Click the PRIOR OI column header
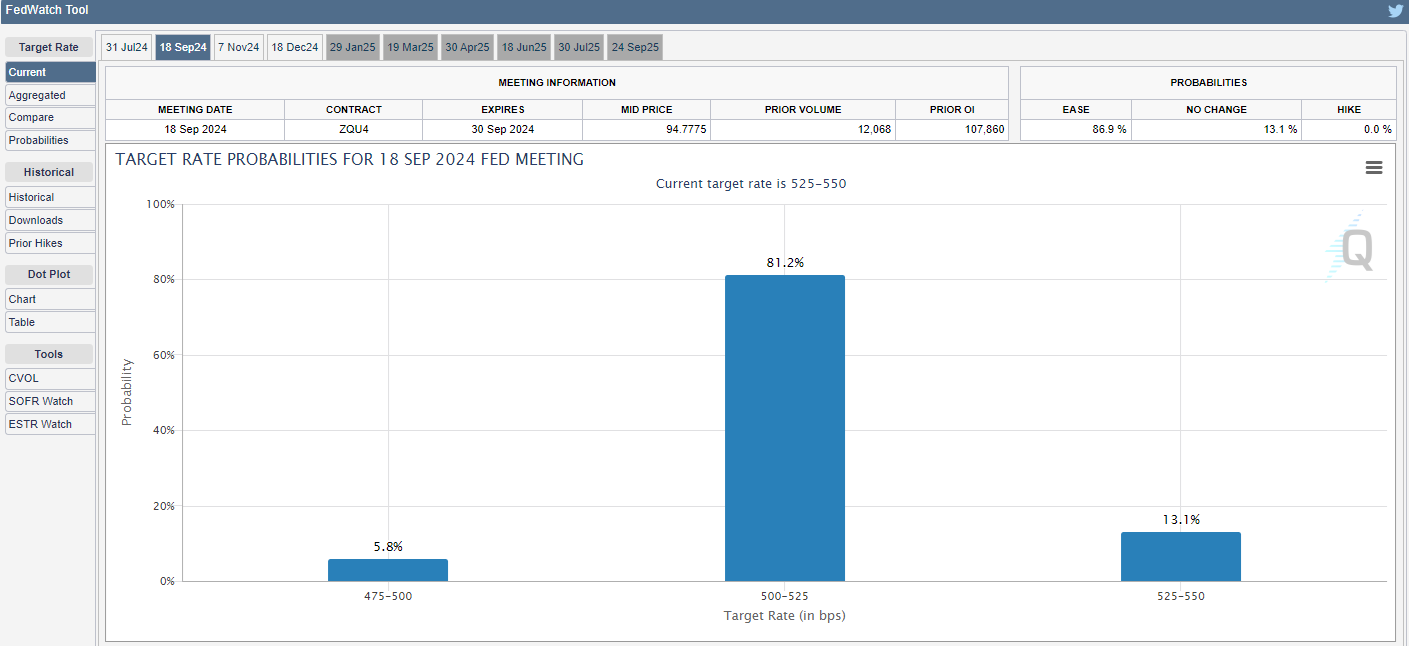The width and height of the screenshot is (1409, 646). pos(952,109)
